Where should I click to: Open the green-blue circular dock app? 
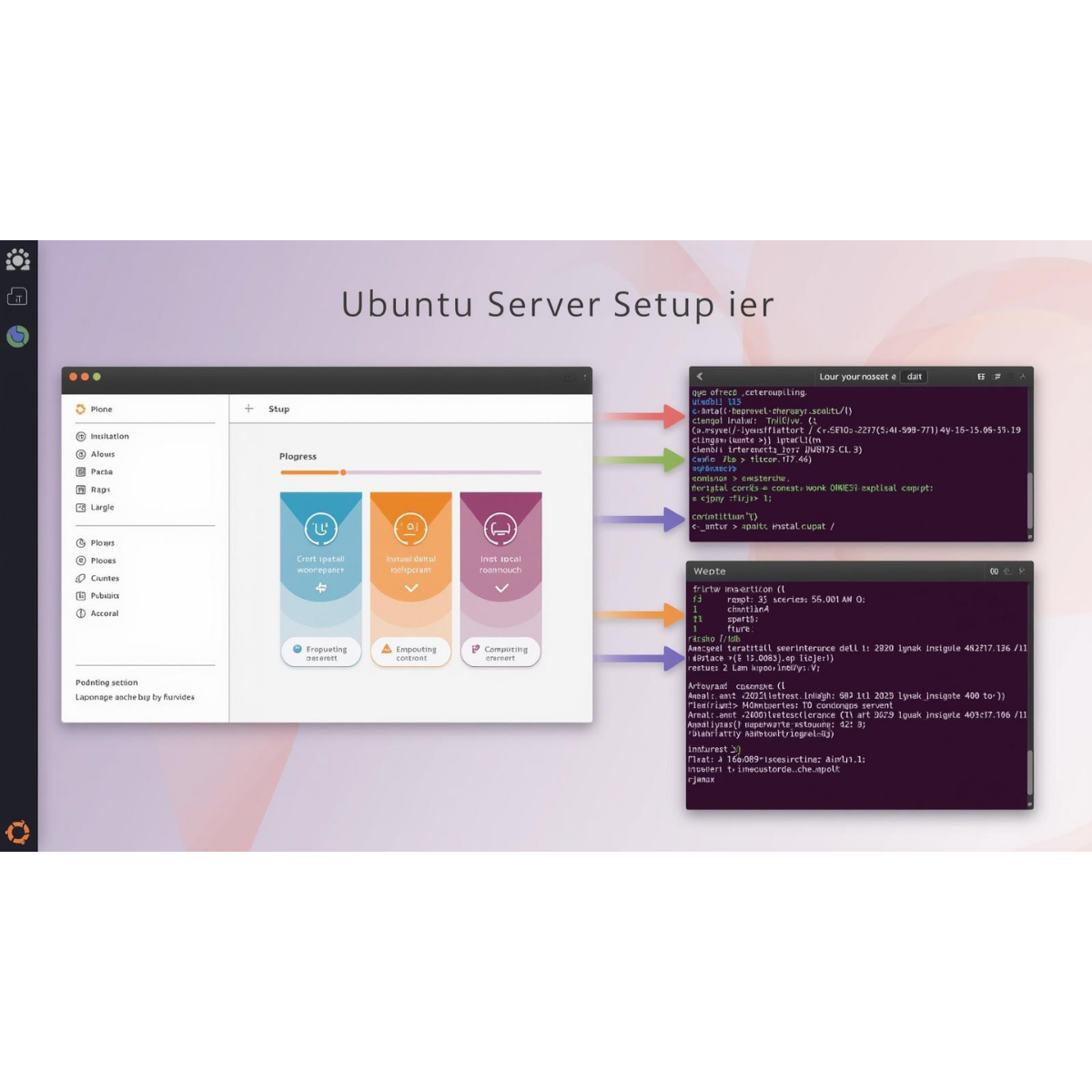pyautogui.click(x=18, y=337)
